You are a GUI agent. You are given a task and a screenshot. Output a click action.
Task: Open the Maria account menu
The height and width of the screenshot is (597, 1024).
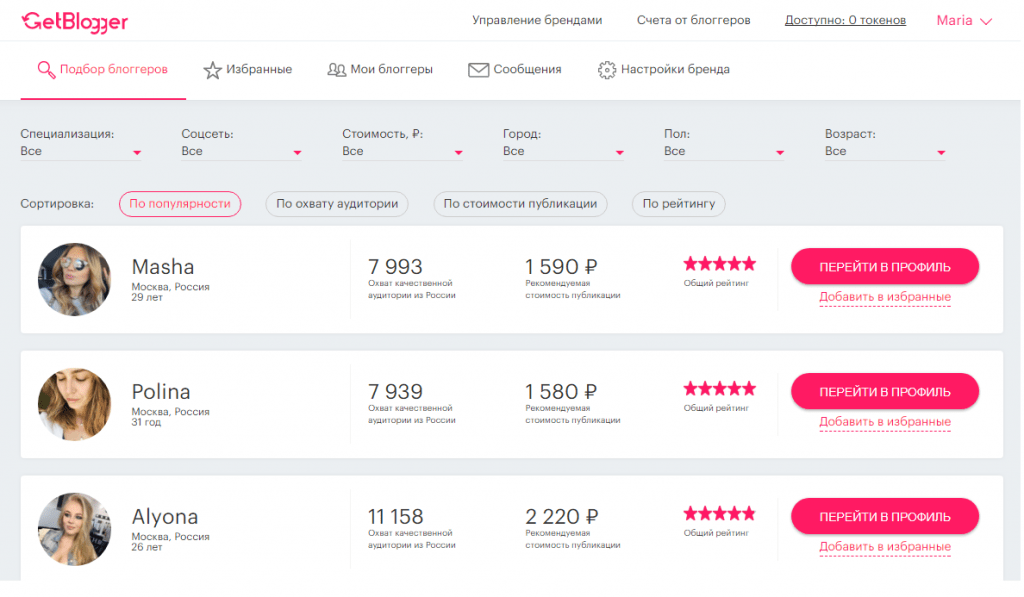pos(963,21)
